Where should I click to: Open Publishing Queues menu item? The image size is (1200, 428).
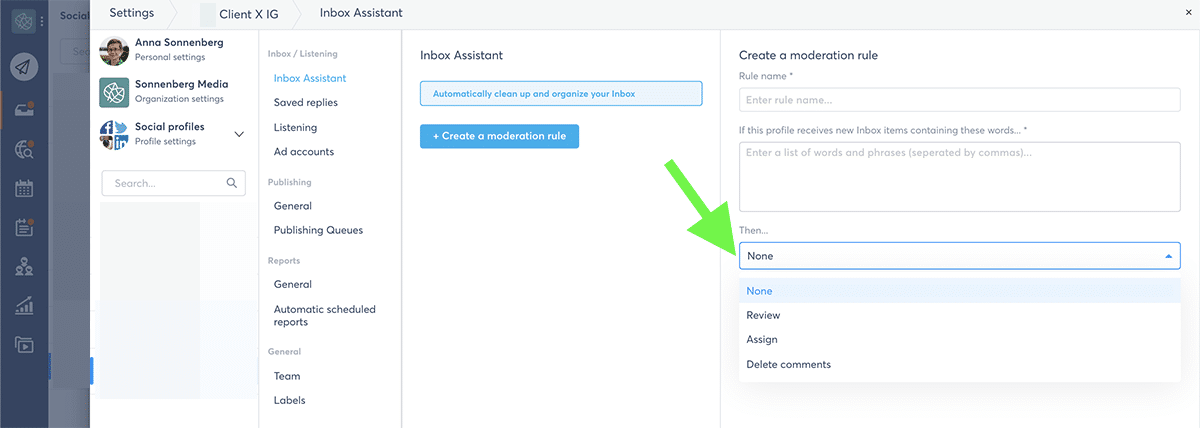click(x=318, y=230)
